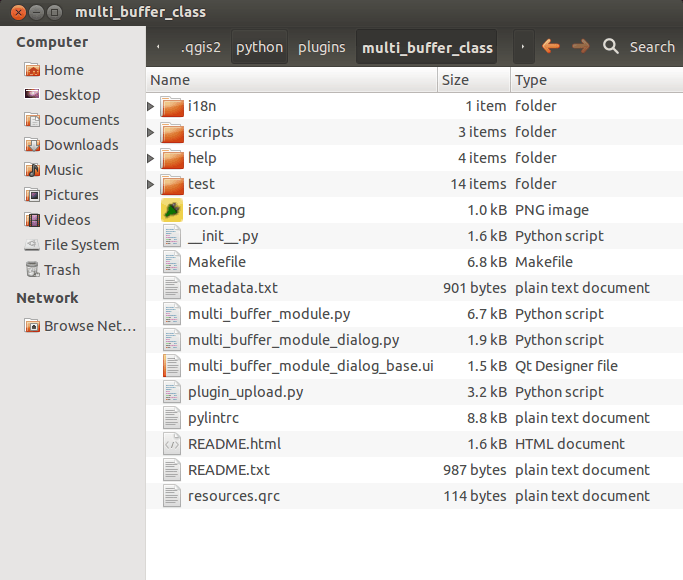This screenshot has width=683, height=580.
Task: Click the __init__.py file icon
Action: [x=172, y=236]
